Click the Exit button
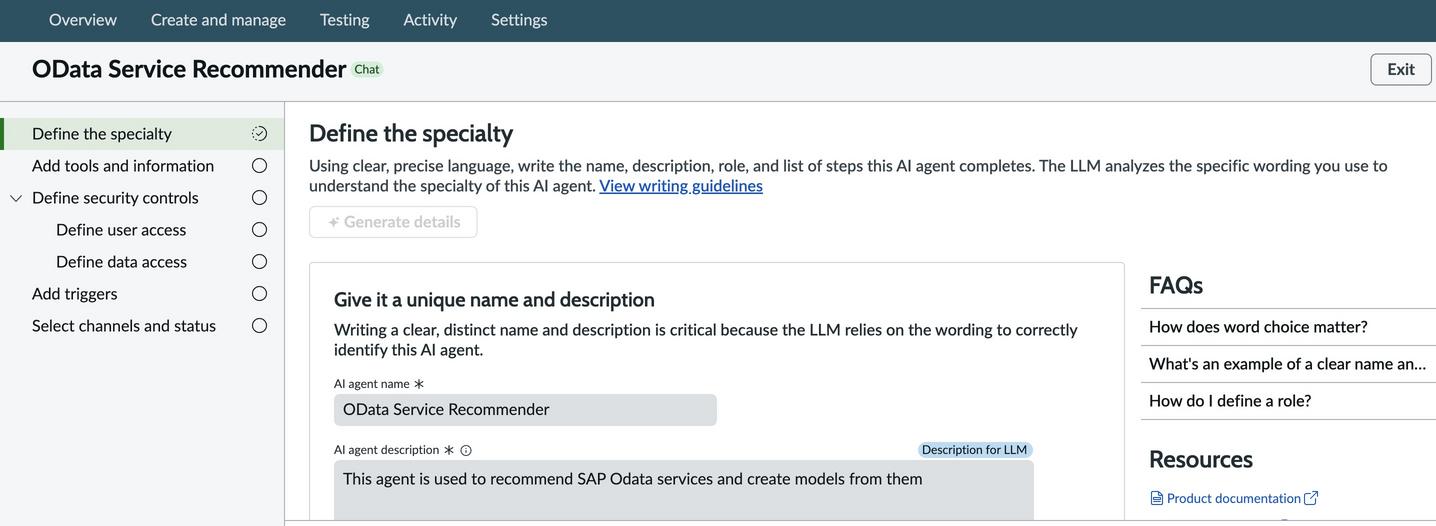1436x526 pixels. pyautogui.click(x=1401, y=69)
